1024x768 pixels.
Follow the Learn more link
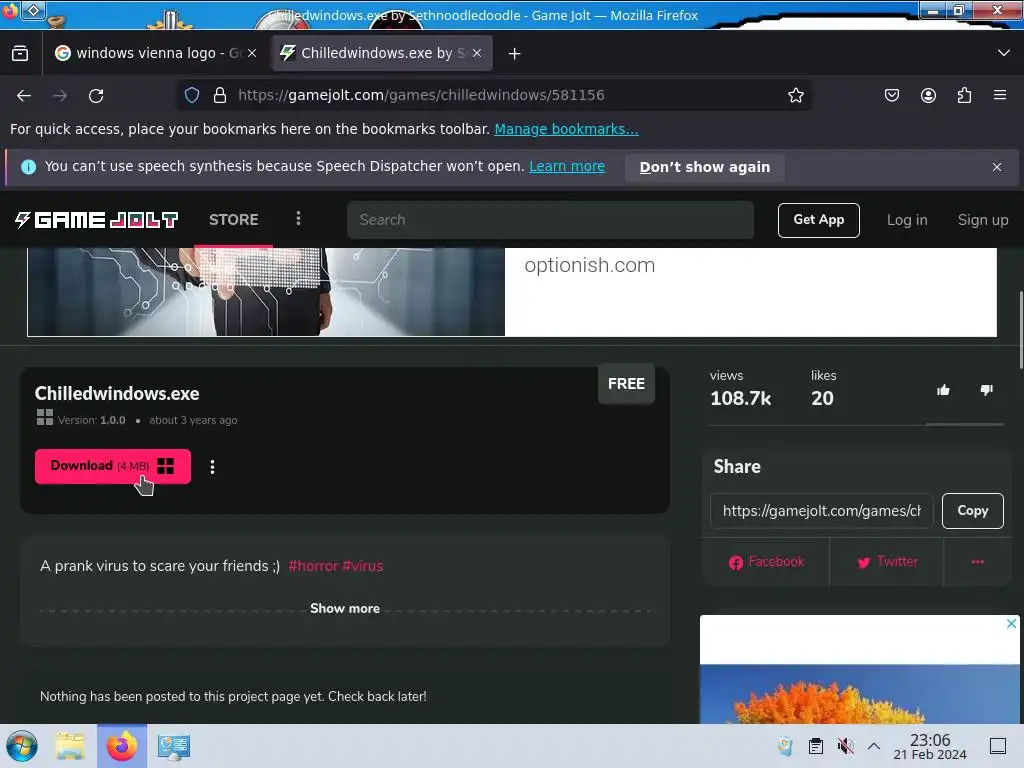[567, 167]
